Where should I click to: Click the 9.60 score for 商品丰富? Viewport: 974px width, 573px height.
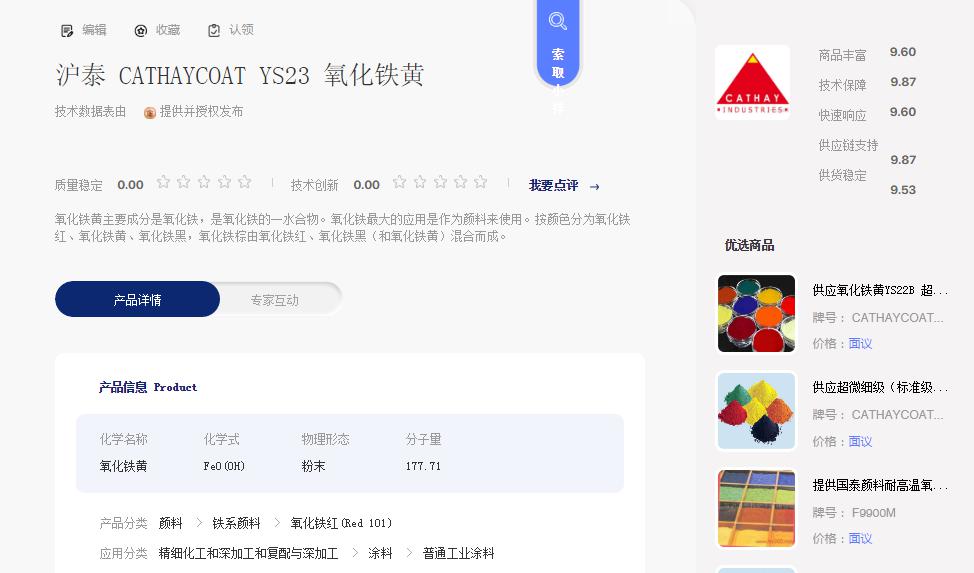[903, 52]
